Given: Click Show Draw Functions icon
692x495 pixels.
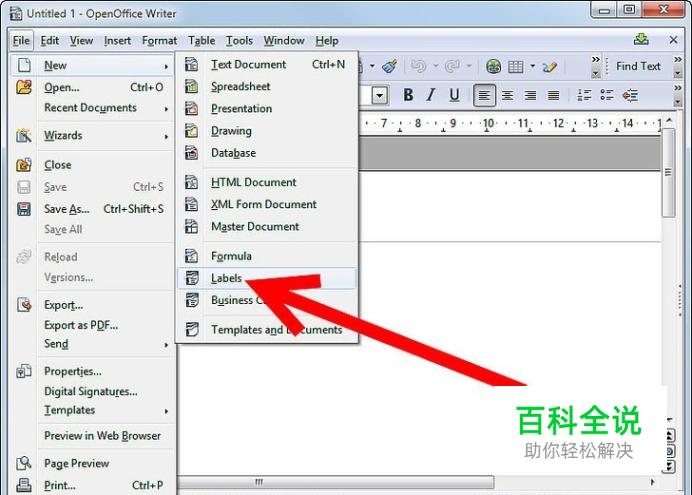Looking at the screenshot, I should (x=549, y=67).
